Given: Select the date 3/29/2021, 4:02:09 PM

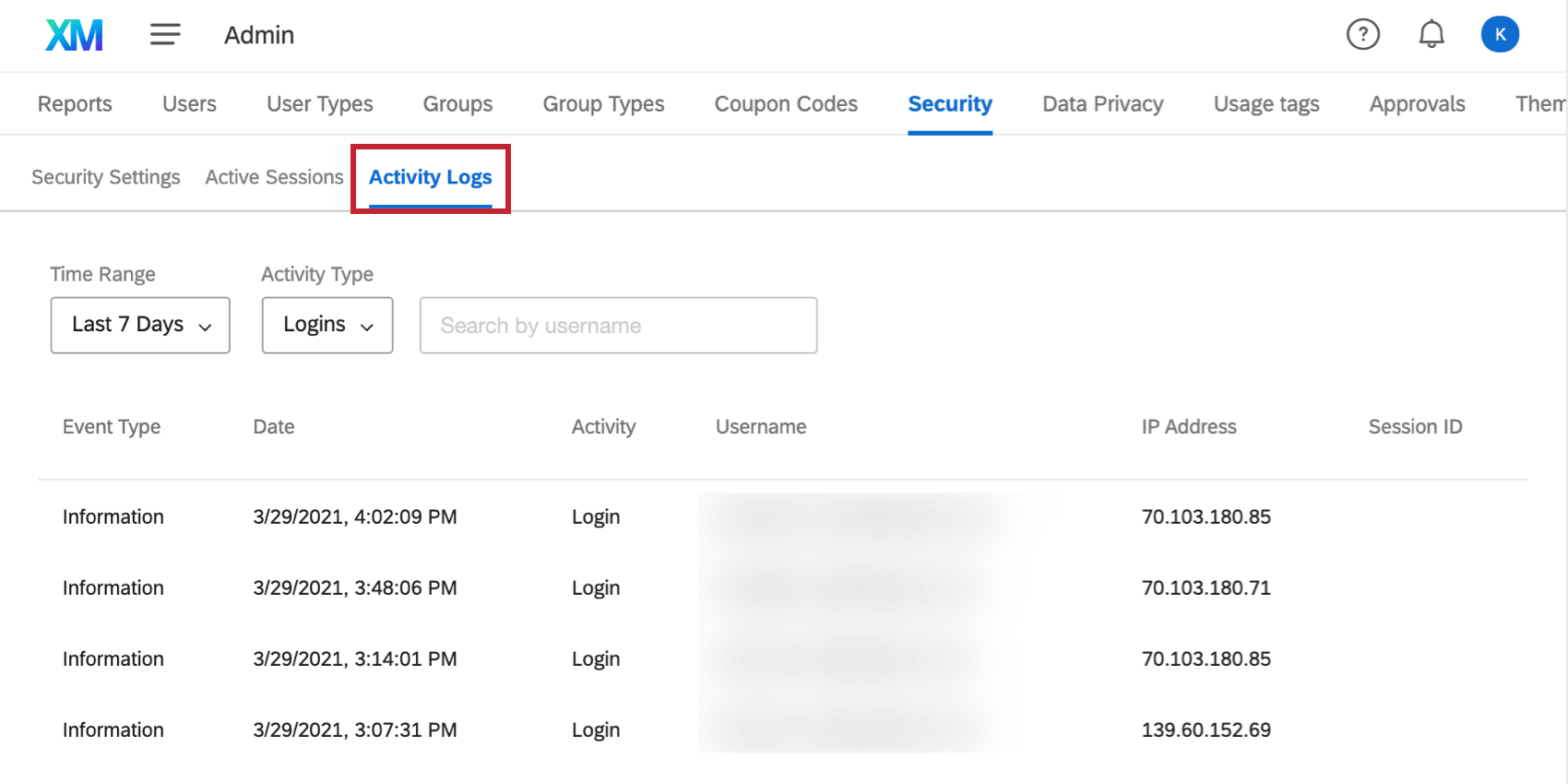Looking at the screenshot, I should point(355,517).
